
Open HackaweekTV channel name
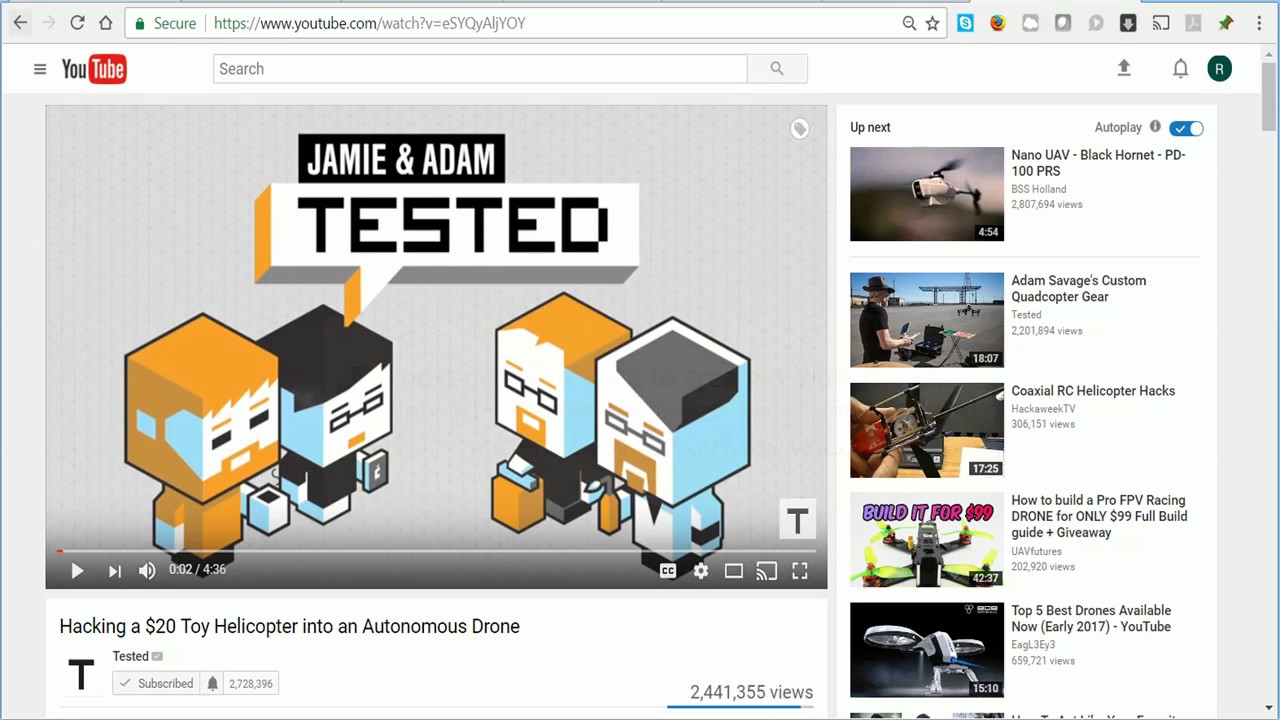pyautogui.click(x=1043, y=408)
